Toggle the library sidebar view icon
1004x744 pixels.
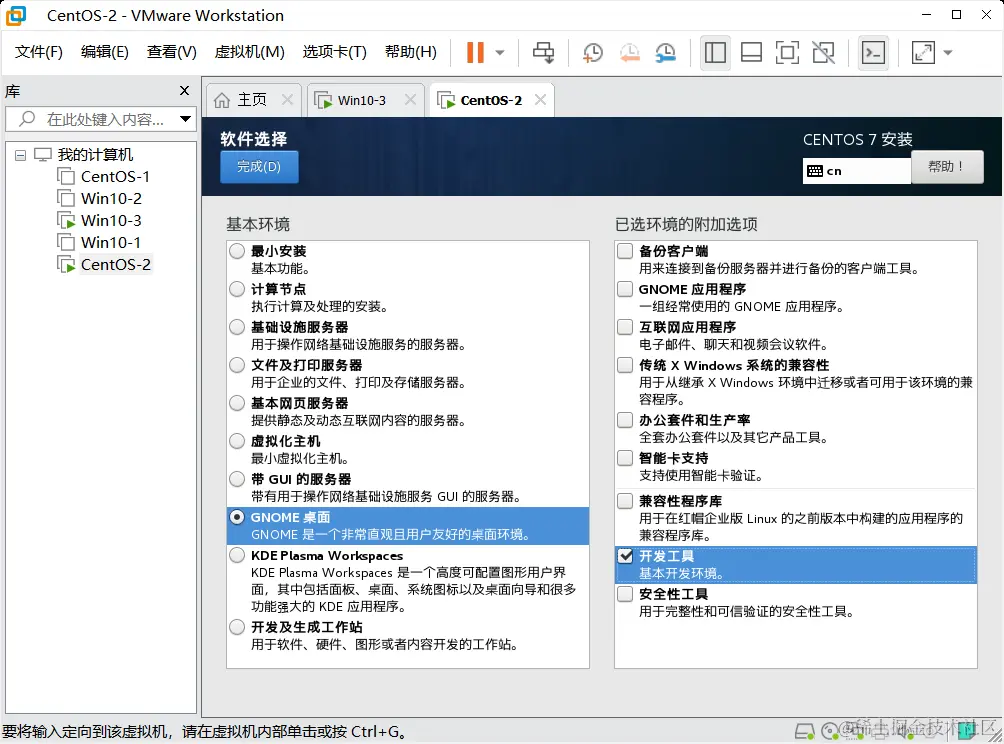coord(715,53)
